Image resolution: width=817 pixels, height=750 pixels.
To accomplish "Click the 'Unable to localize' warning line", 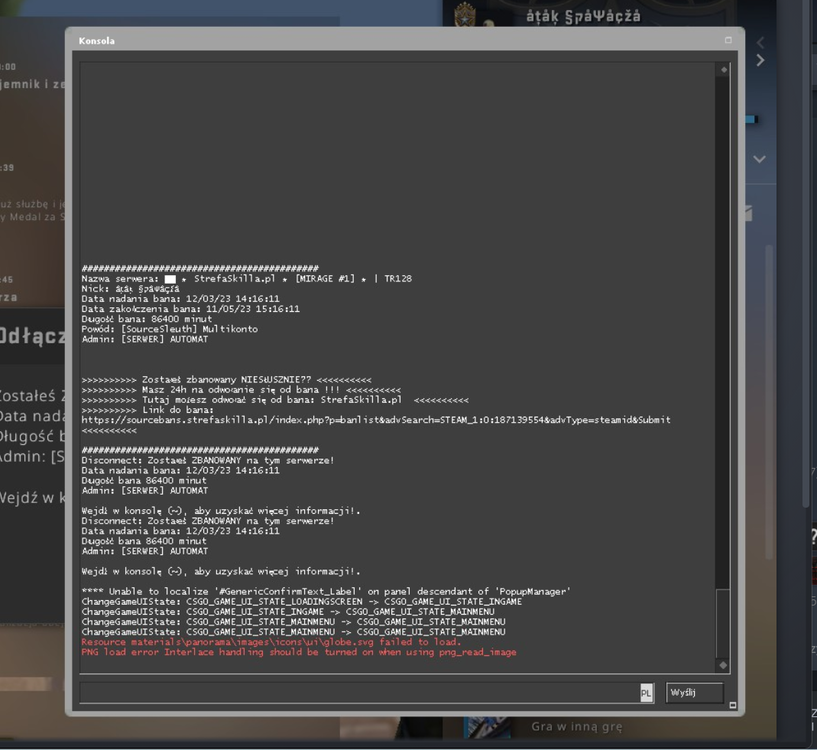I will (326, 592).
